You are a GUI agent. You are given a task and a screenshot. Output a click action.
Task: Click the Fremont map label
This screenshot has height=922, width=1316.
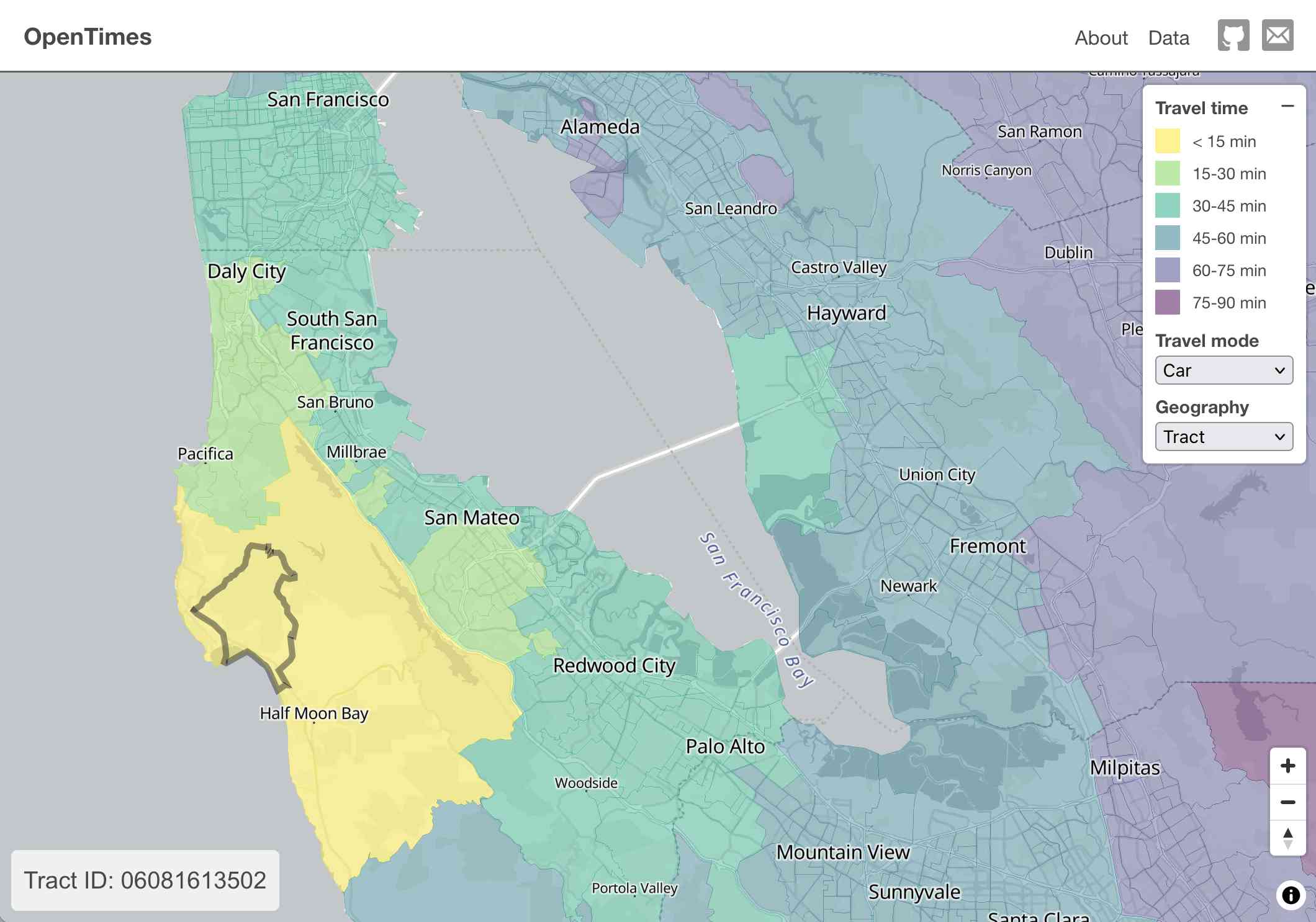[988, 546]
